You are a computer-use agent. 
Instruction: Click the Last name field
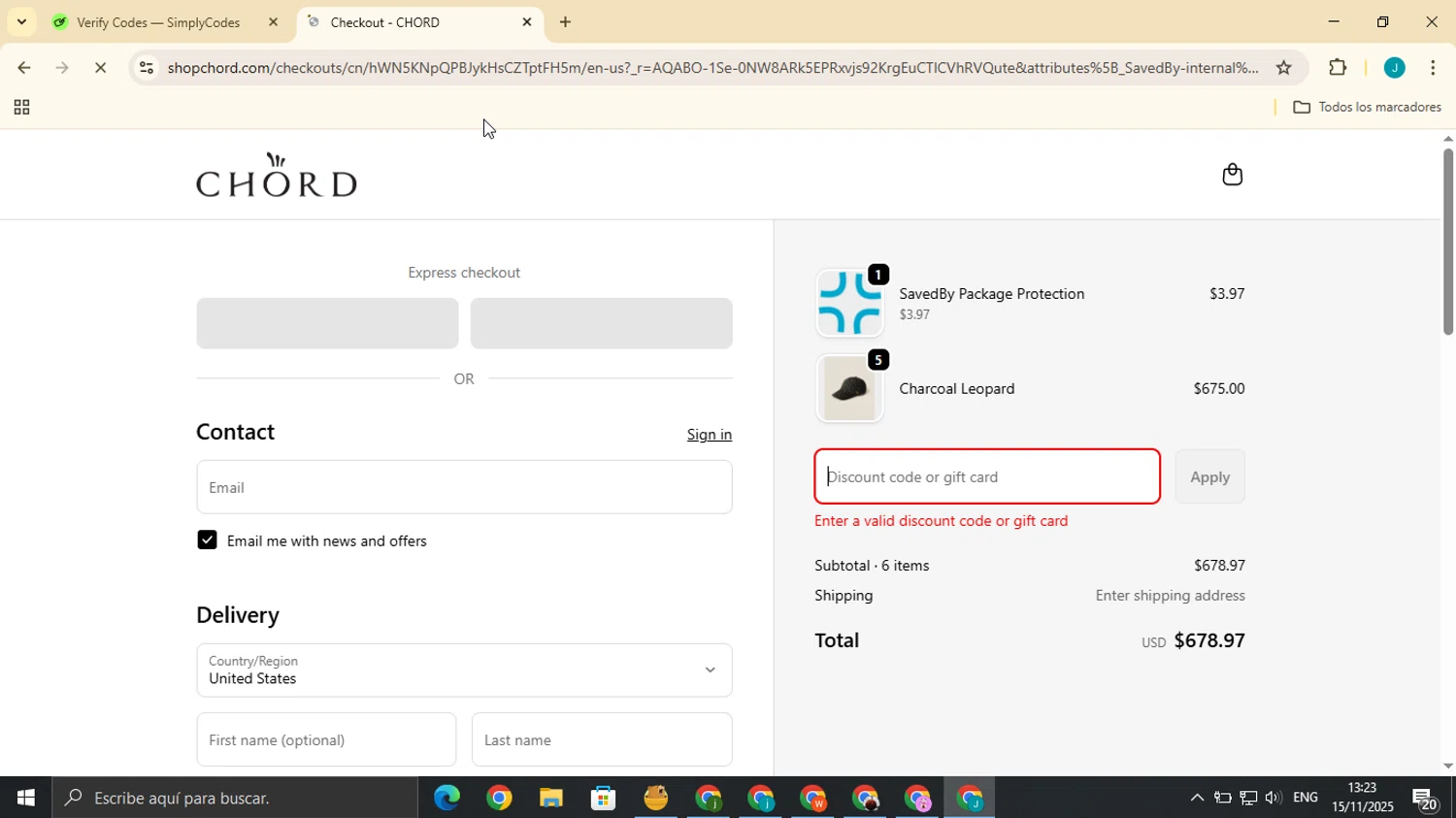tap(602, 739)
